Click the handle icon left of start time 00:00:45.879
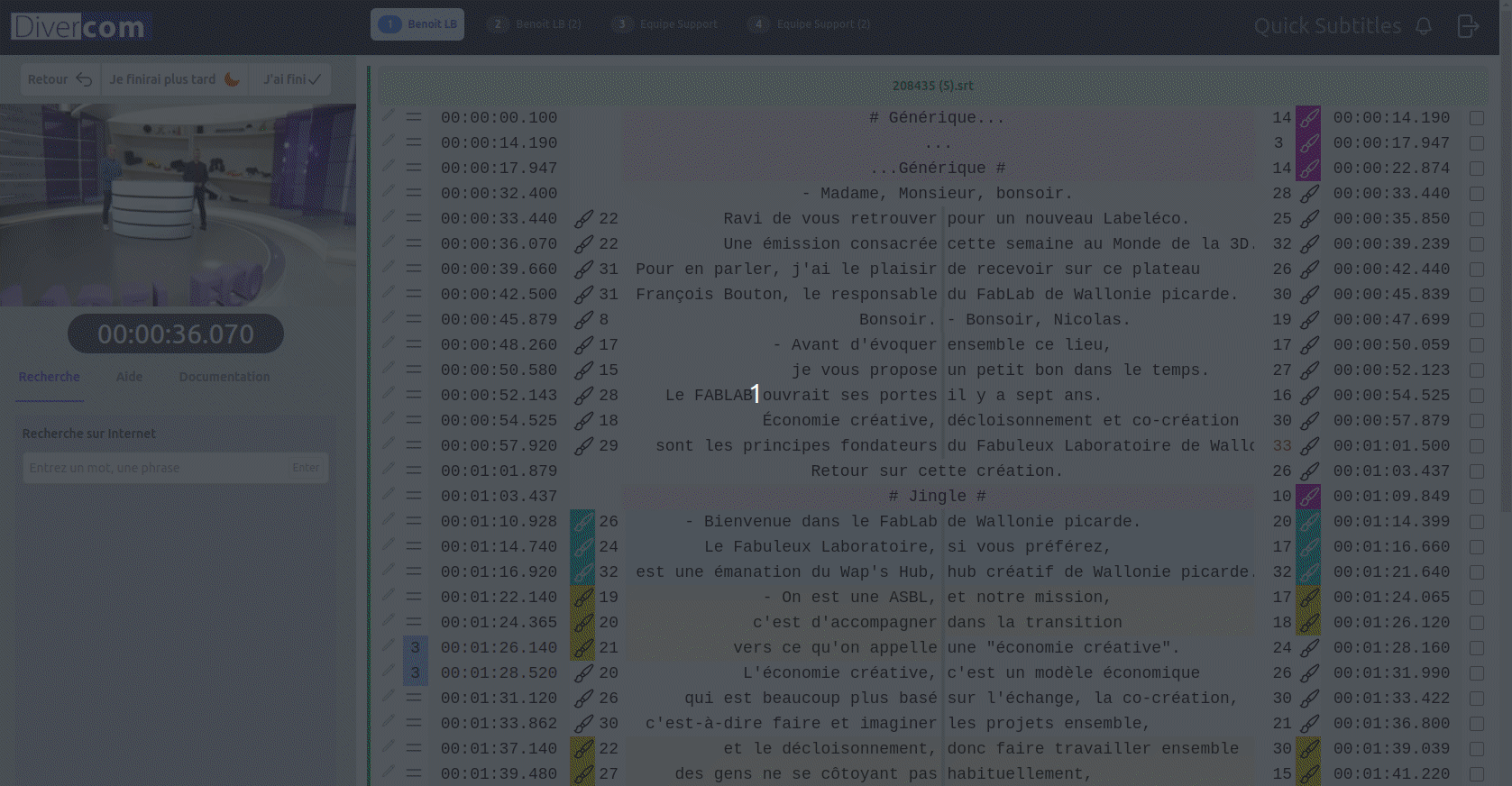Screen dimensions: 1512x786 pos(414,320)
